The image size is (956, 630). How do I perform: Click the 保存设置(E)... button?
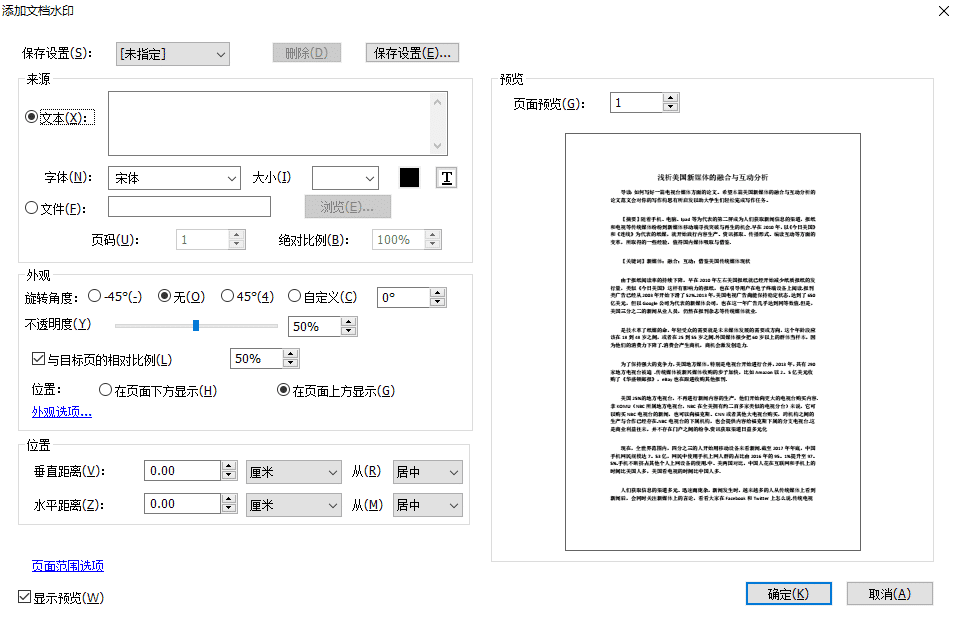(x=412, y=53)
